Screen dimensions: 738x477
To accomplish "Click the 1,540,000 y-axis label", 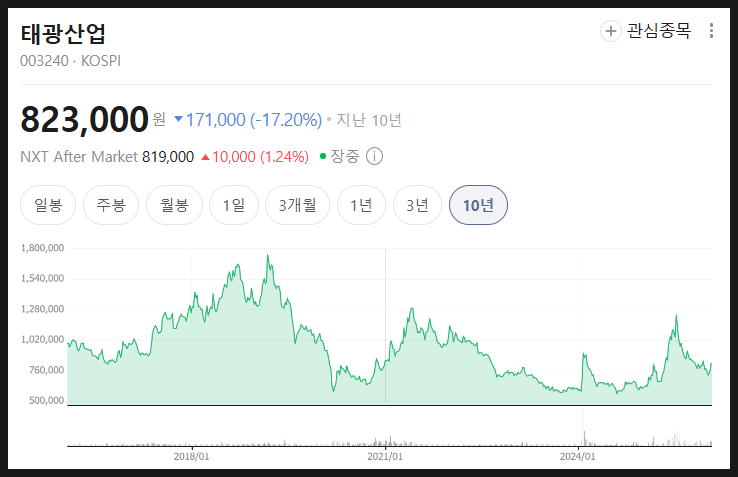I will (x=42, y=279).
